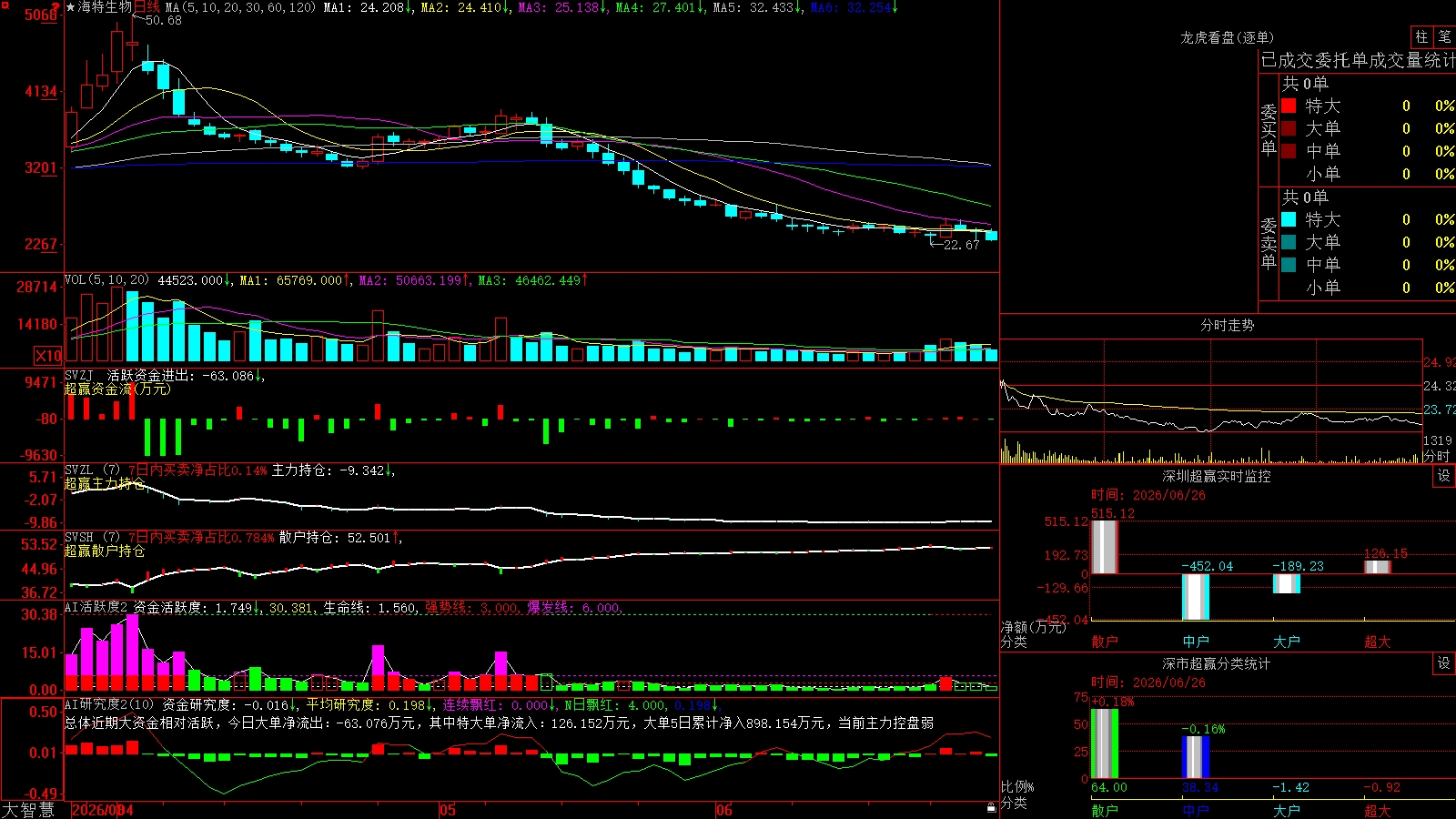Select 中户 category in 深圳超赢实时监控 chart
The width and height of the screenshot is (1456, 819).
click(x=1196, y=642)
